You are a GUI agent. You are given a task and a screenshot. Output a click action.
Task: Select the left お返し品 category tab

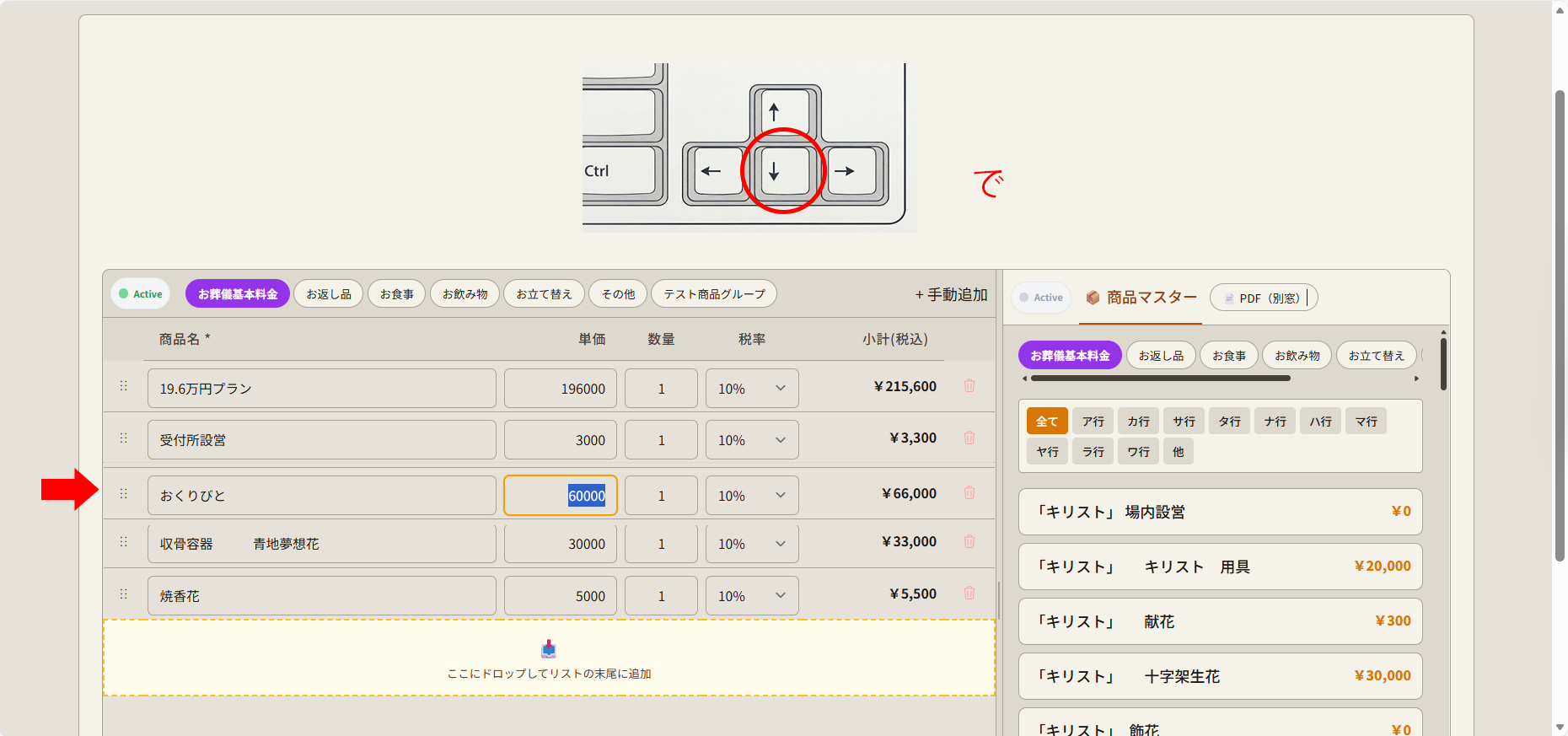tap(329, 294)
